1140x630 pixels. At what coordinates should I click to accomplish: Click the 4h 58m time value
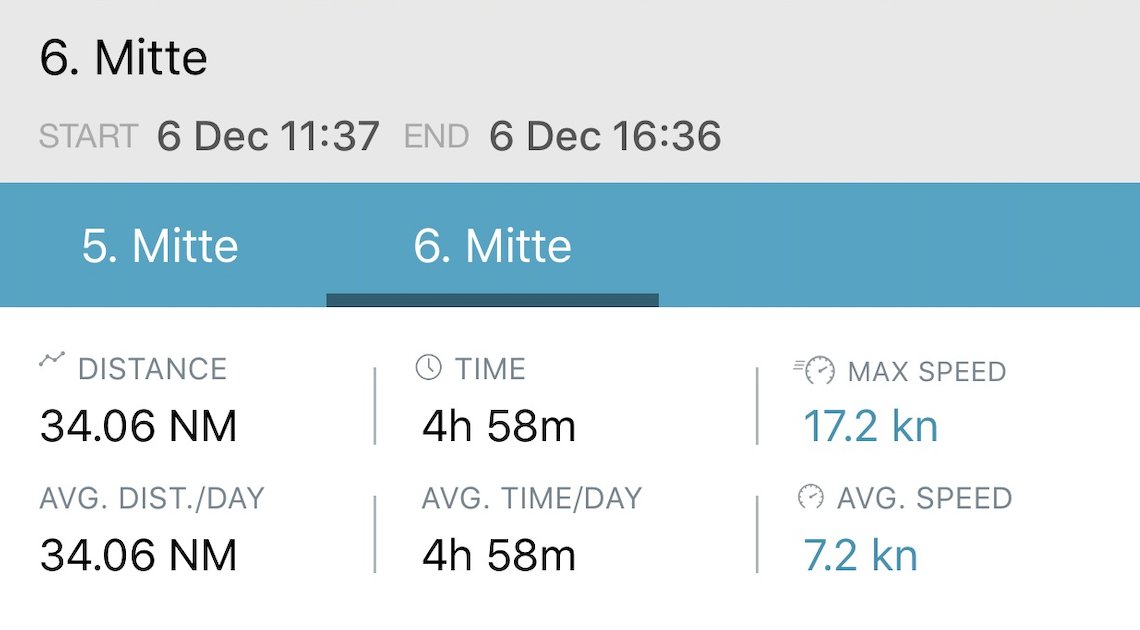[x=499, y=427]
